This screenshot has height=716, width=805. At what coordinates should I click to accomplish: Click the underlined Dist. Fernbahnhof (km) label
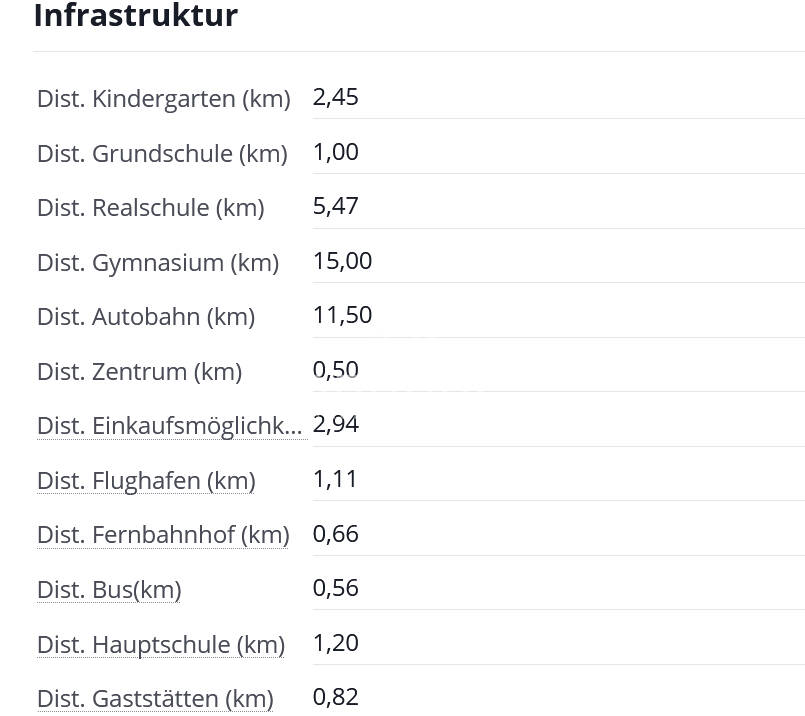[x=163, y=535]
